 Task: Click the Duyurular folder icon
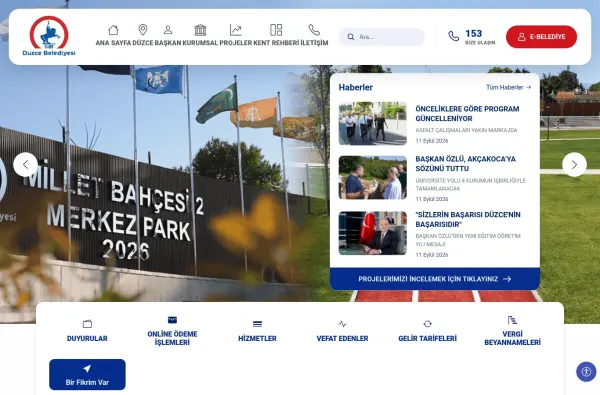(87, 324)
